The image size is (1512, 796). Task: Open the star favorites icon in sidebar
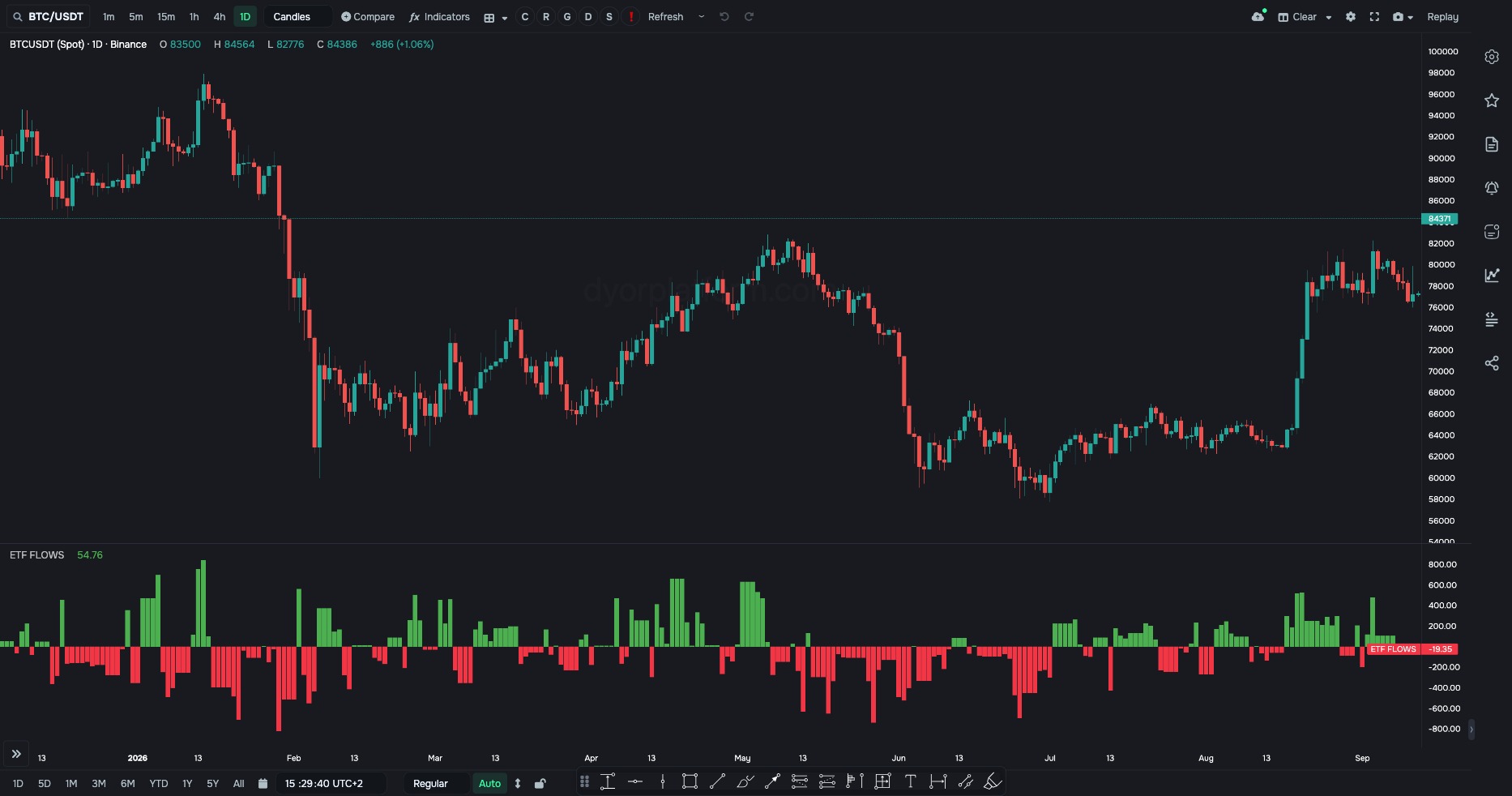pyautogui.click(x=1492, y=101)
